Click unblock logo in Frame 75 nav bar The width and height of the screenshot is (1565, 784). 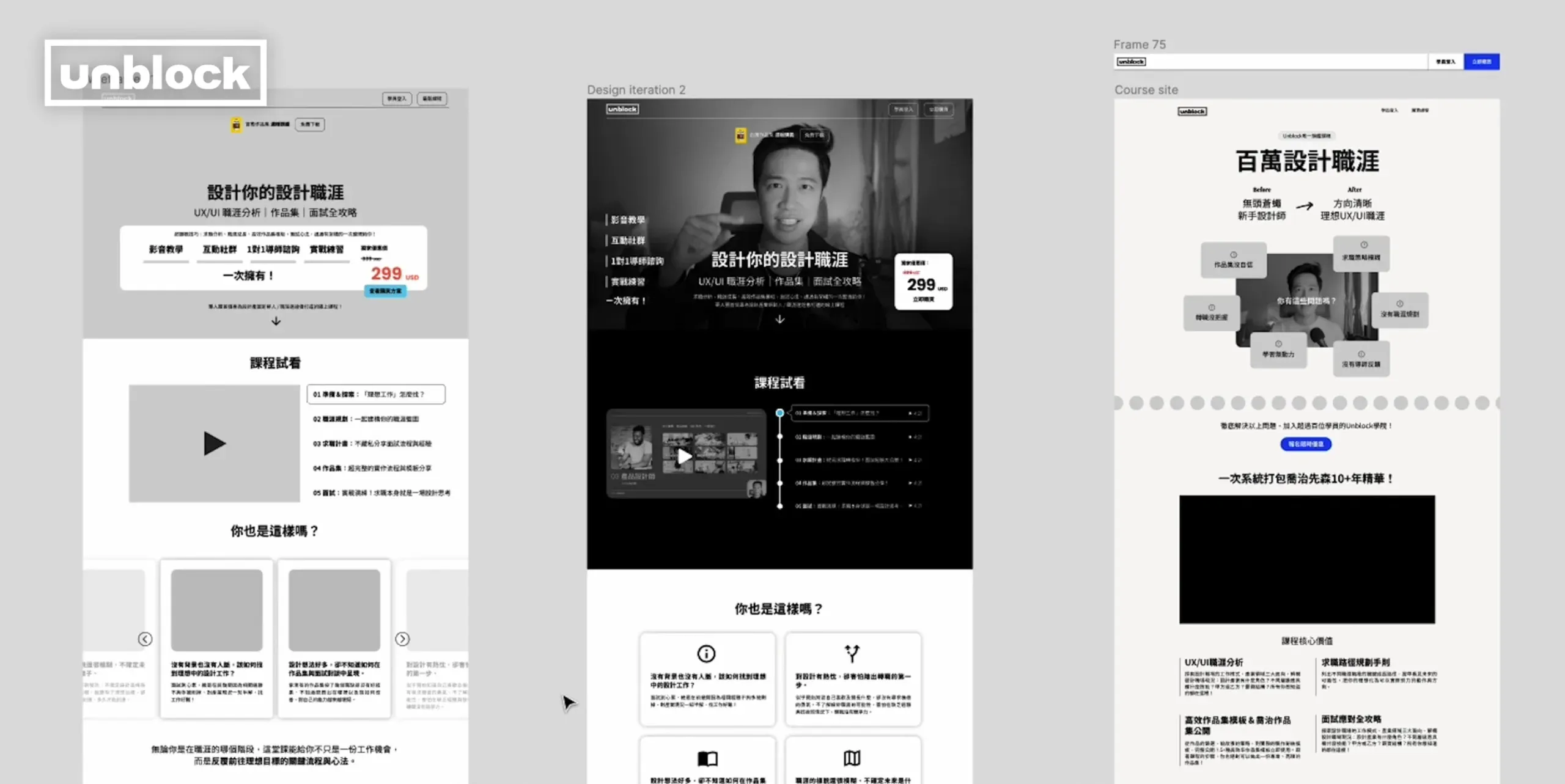[x=1131, y=62]
